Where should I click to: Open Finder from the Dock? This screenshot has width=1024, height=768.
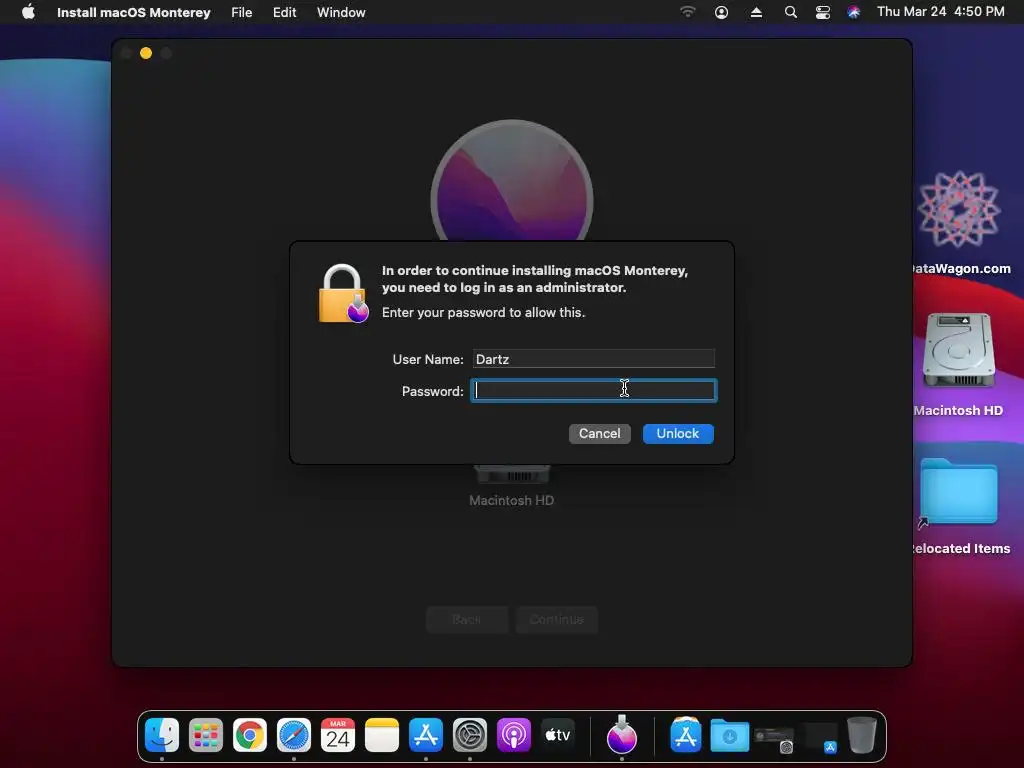tap(162, 735)
